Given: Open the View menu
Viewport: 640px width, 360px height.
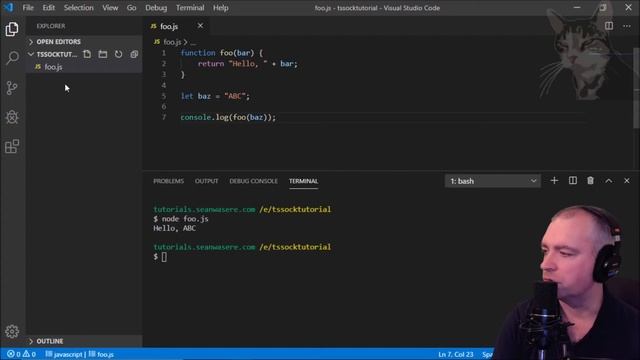Looking at the screenshot, I should pos(110,8).
